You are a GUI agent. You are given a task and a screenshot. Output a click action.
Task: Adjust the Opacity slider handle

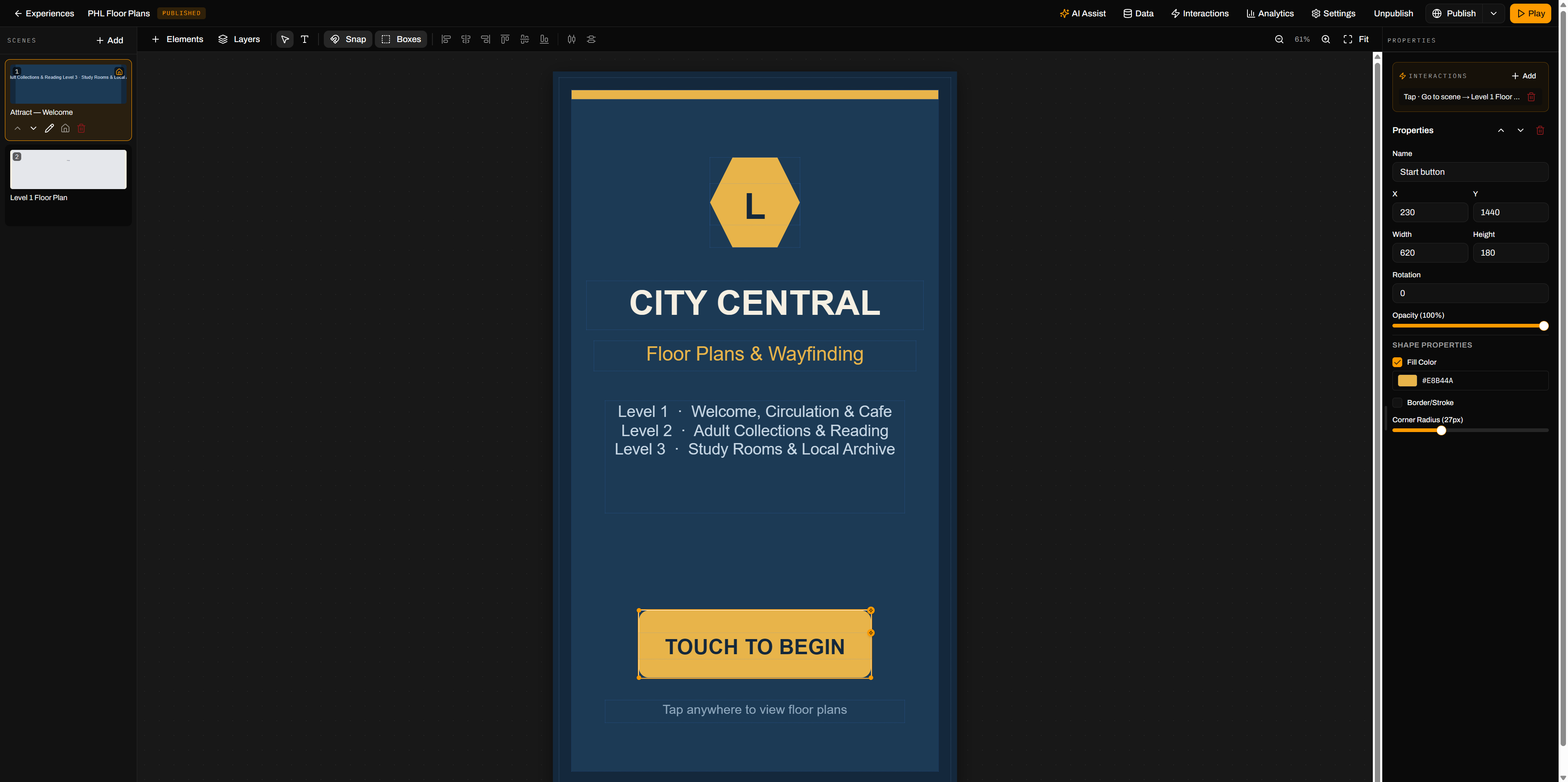(x=1543, y=326)
